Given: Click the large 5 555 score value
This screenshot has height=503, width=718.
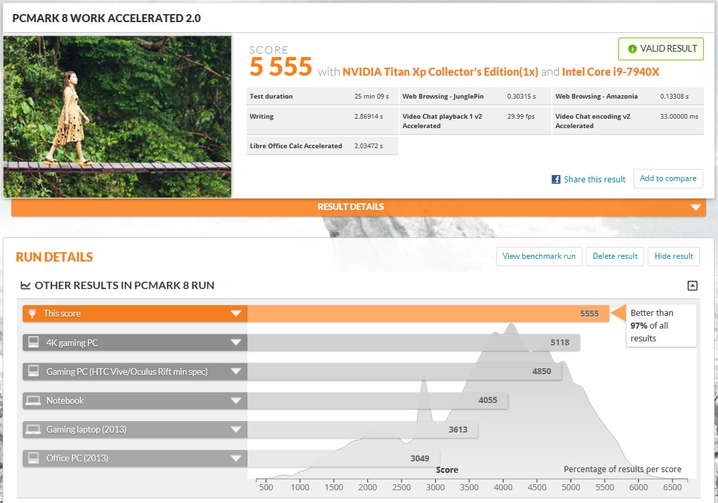Looking at the screenshot, I should click(281, 67).
